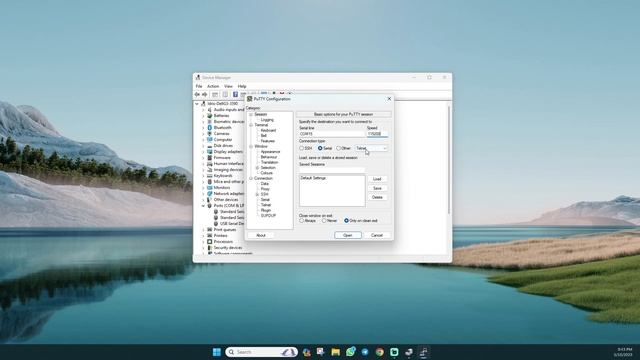The height and width of the screenshot is (360, 640).
Task: Click the Forward arrow in Device Manager toolbar
Action: click(204, 95)
